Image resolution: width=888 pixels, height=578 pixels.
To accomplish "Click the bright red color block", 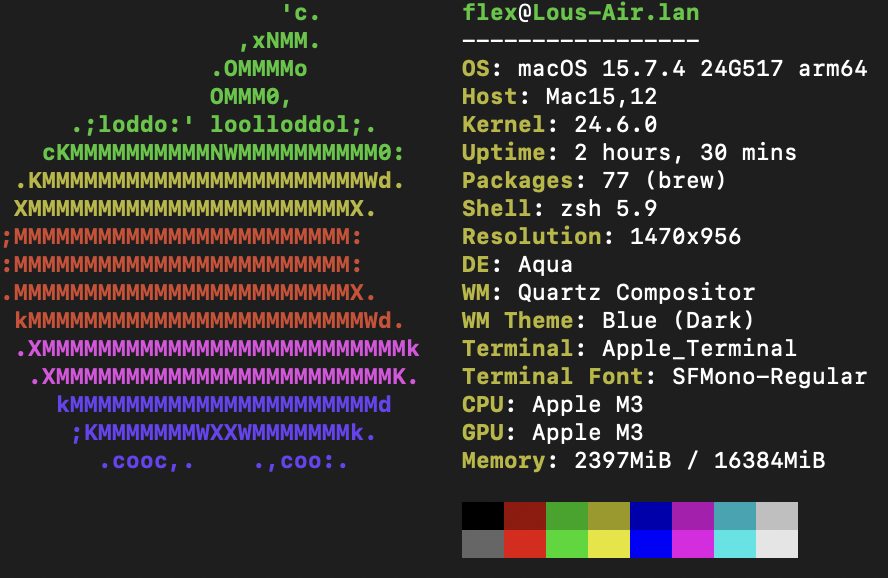I will (525, 544).
